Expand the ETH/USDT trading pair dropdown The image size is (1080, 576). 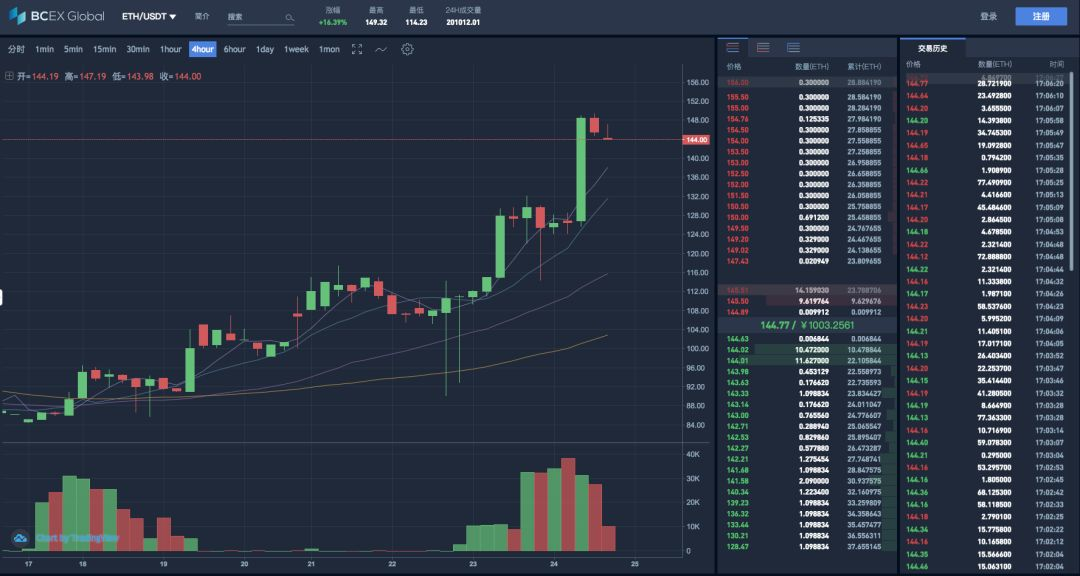pyautogui.click(x=149, y=17)
